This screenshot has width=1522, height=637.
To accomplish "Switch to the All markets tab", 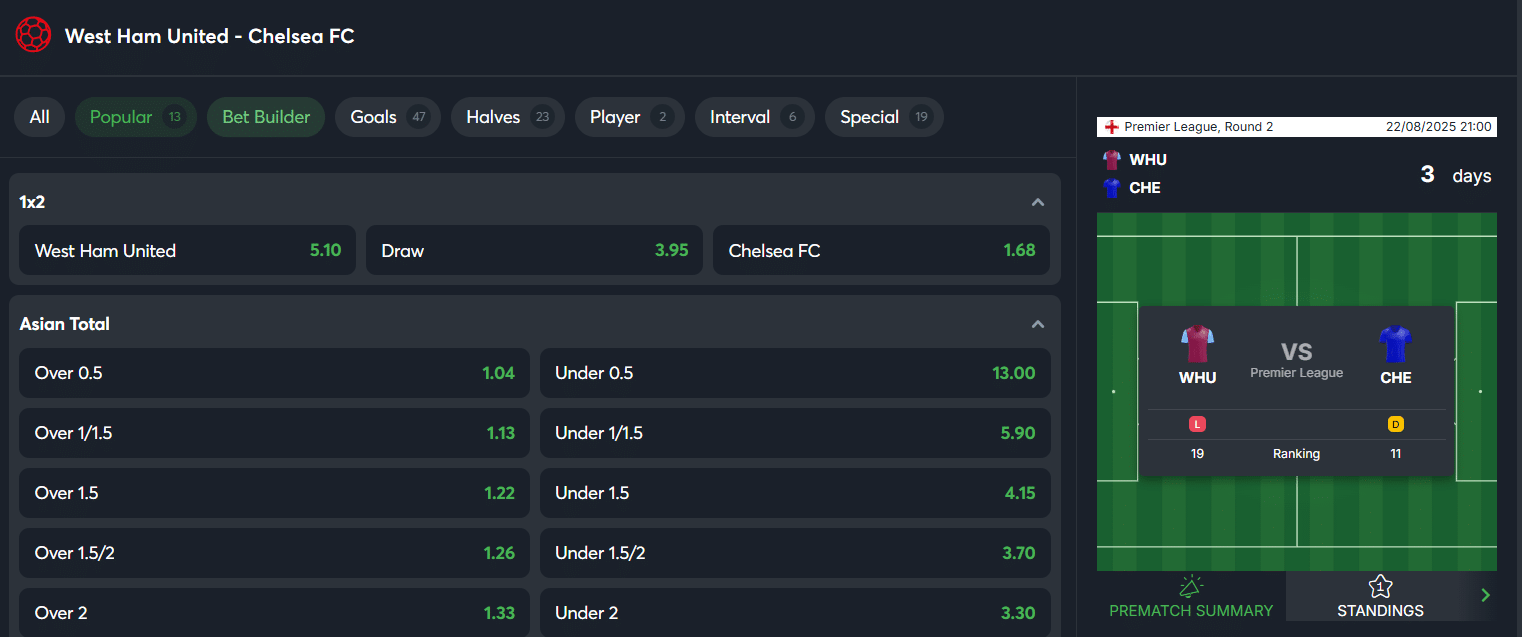I will pos(39,117).
